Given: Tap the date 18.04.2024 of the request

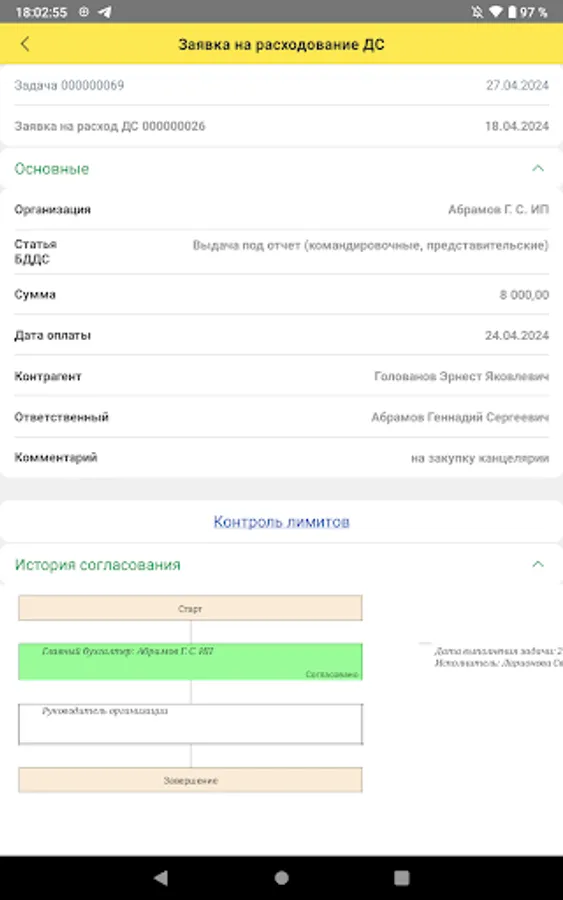Looking at the screenshot, I should pos(517,126).
